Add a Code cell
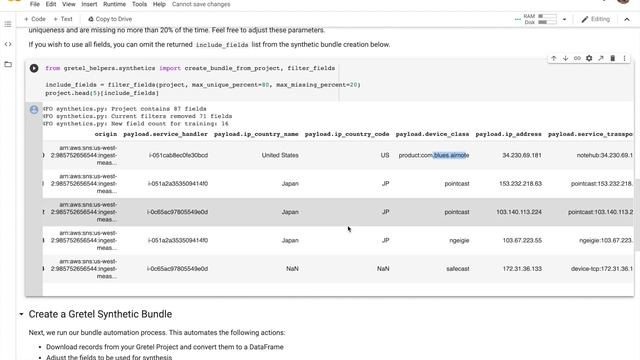Image resolution: width=640 pixels, height=360 pixels. 35,19
